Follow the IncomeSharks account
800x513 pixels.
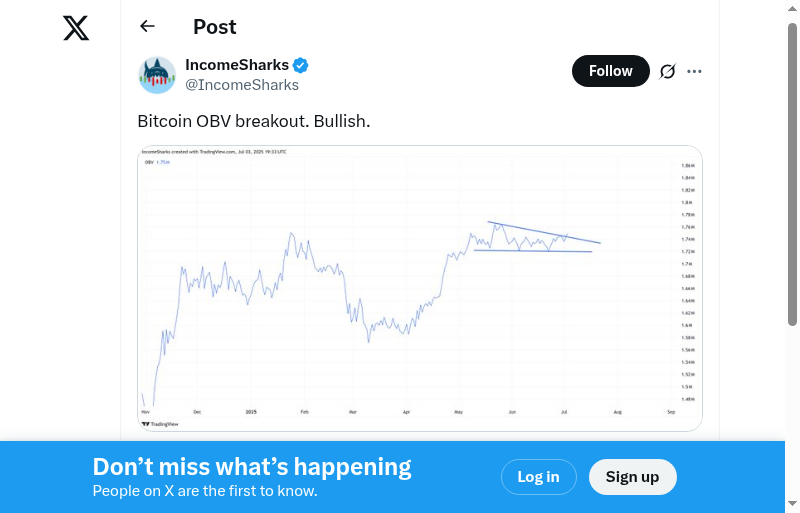[x=610, y=71]
